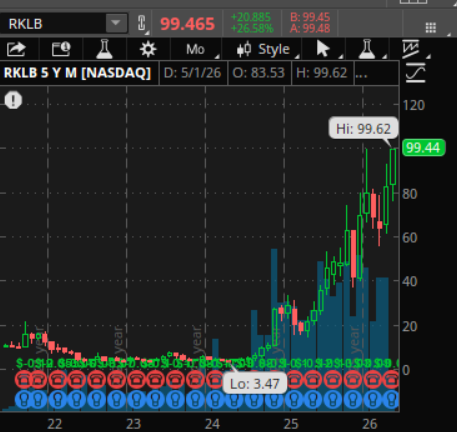Click the Lo: 3.47 price bubble
The image size is (457, 432).
[x=255, y=383]
